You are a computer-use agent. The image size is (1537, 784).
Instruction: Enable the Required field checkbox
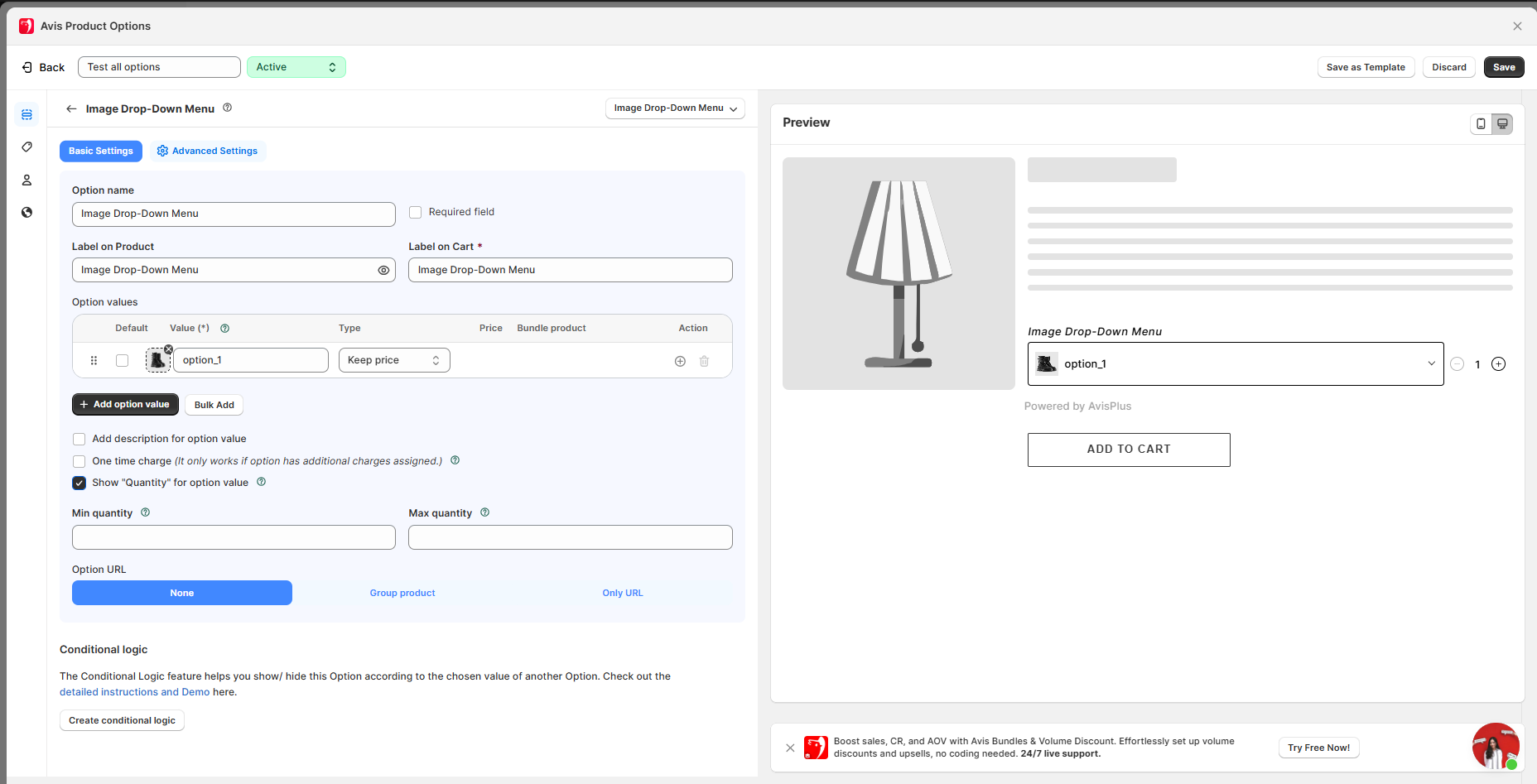(x=416, y=213)
